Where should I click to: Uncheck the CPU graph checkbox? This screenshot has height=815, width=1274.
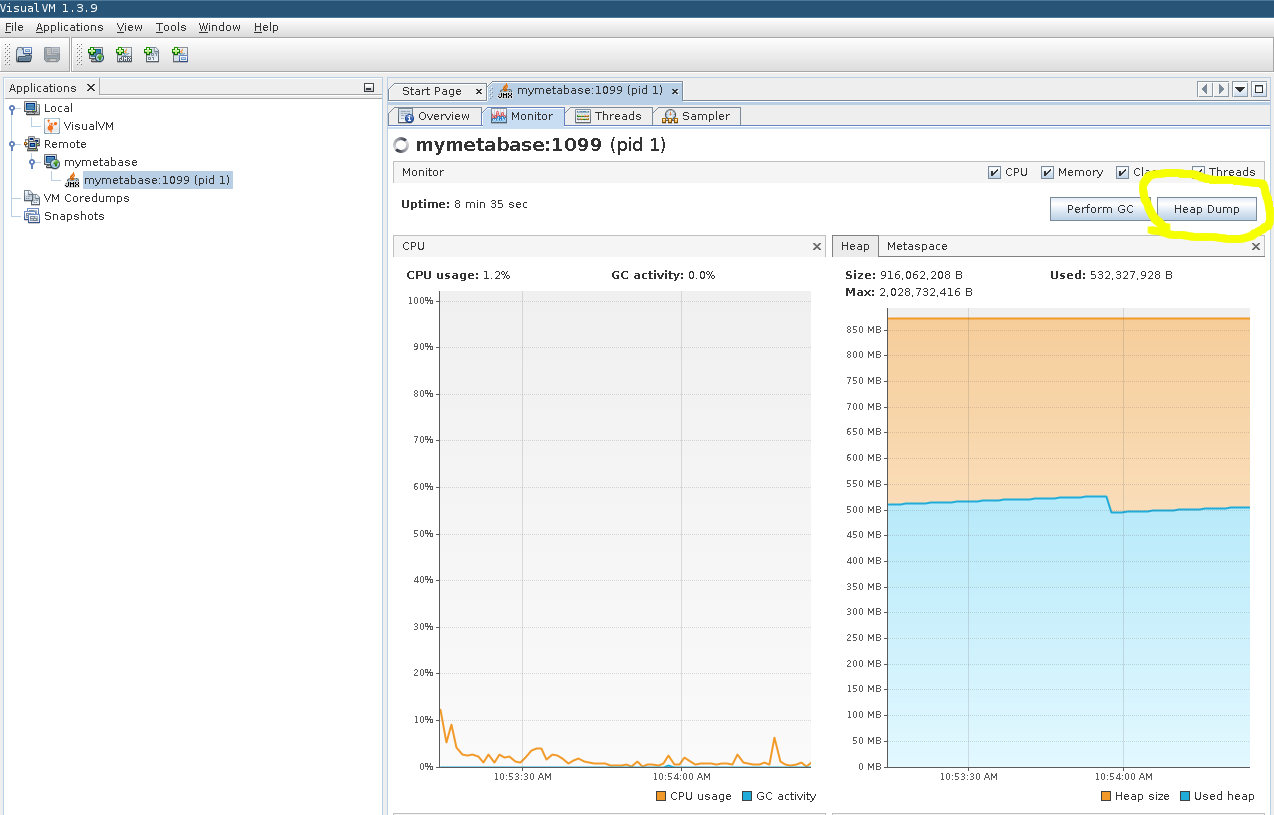tap(994, 172)
